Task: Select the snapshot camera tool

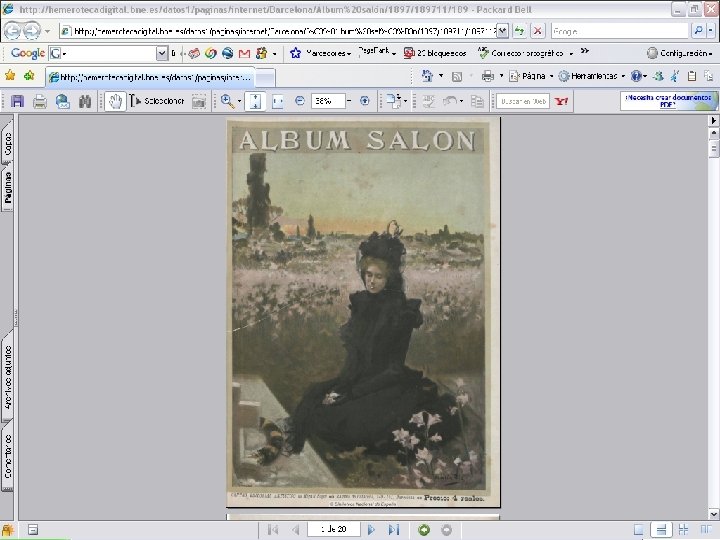Action: tap(198, 101)
